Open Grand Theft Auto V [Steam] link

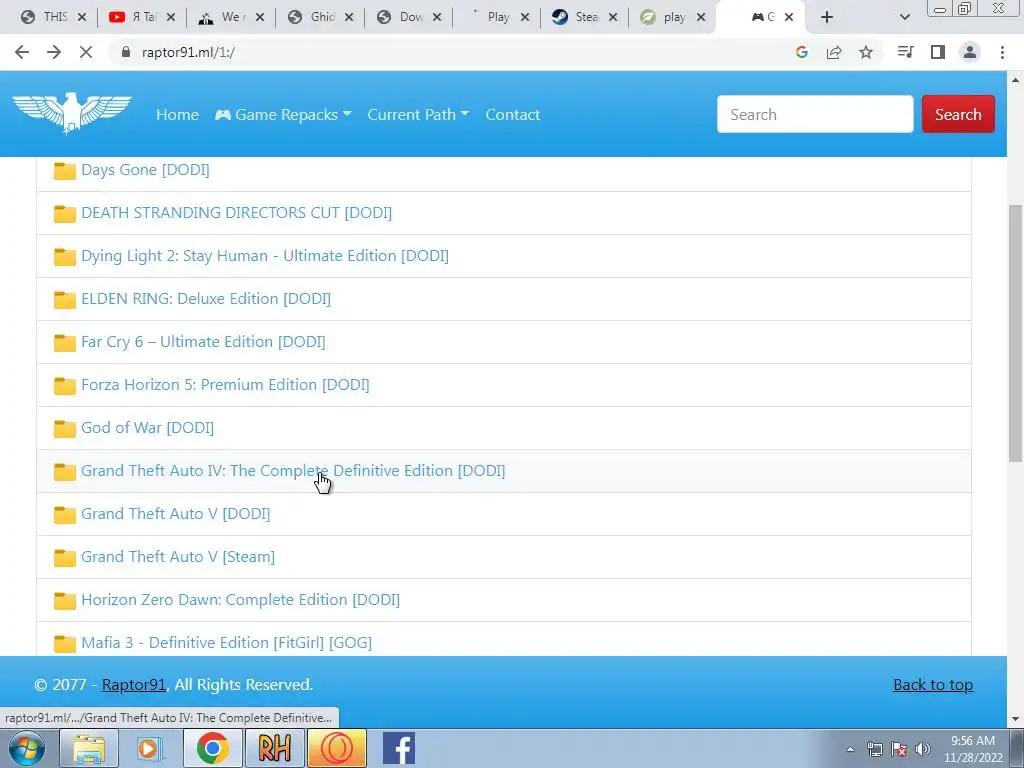pyautogui.click(x=178, y=556)
